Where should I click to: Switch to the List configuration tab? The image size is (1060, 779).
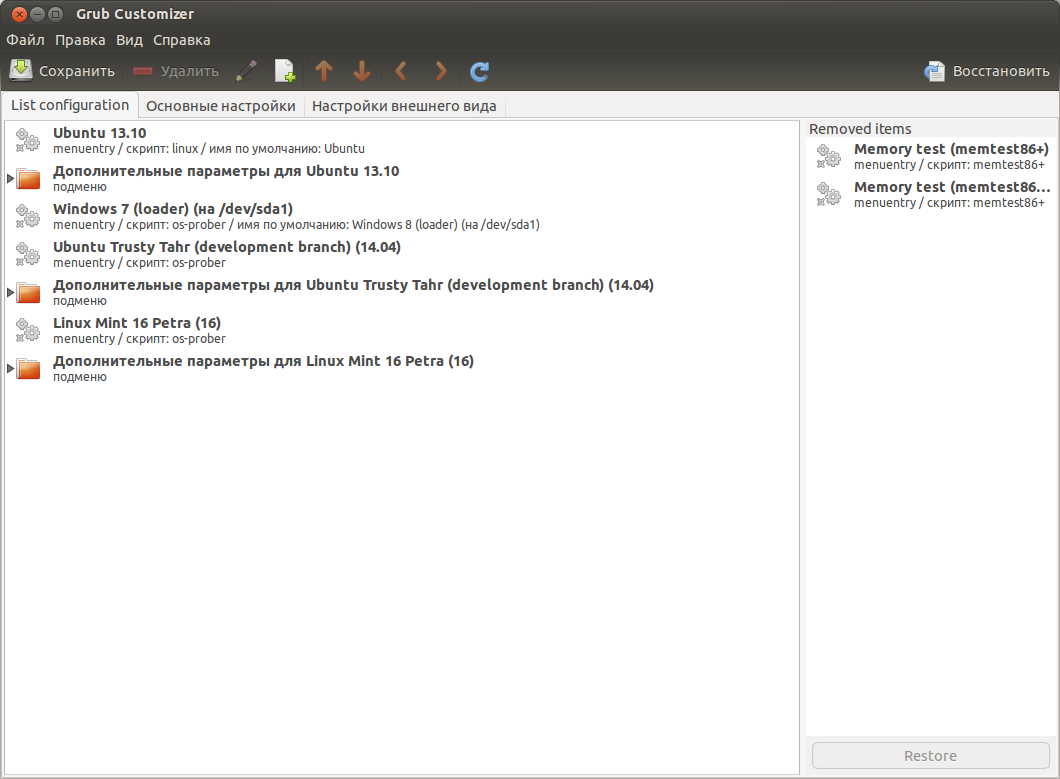coord(70,105)
